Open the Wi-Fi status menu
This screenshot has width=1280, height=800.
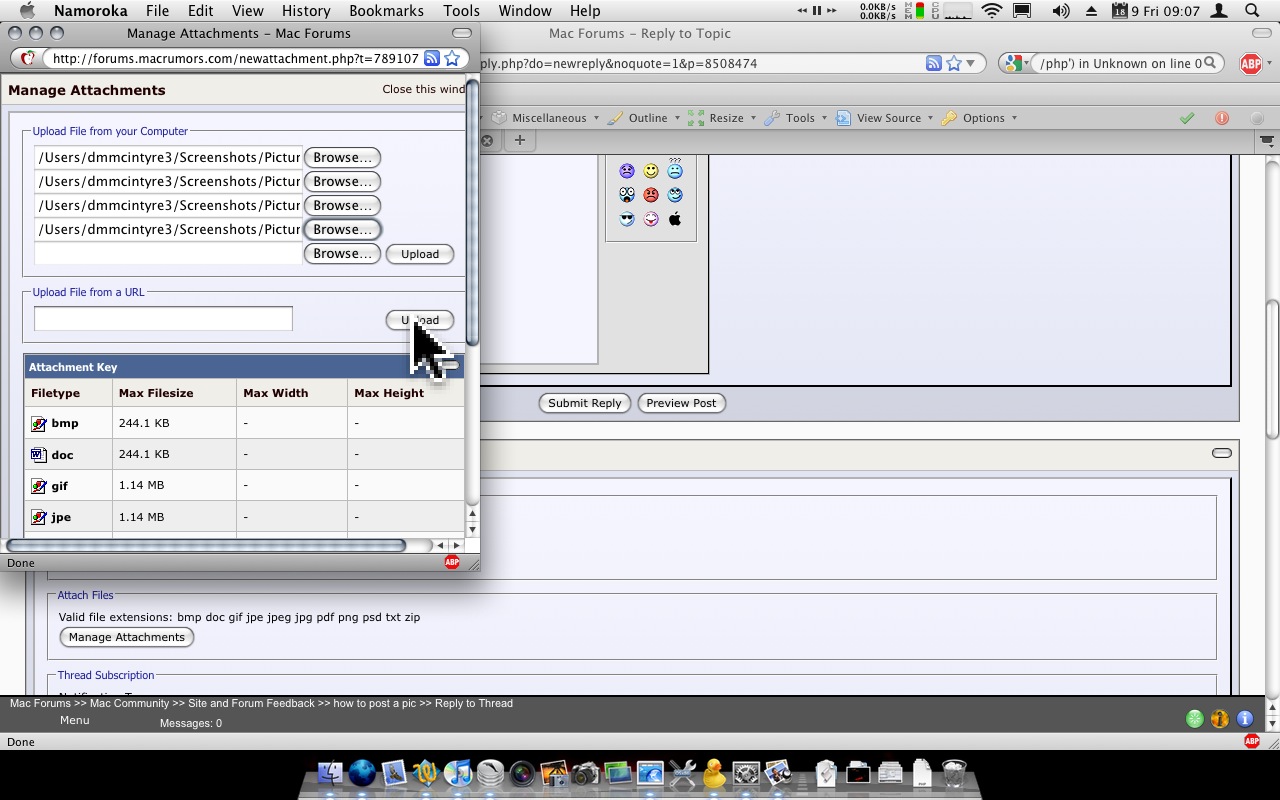click(x=991, y=11)
